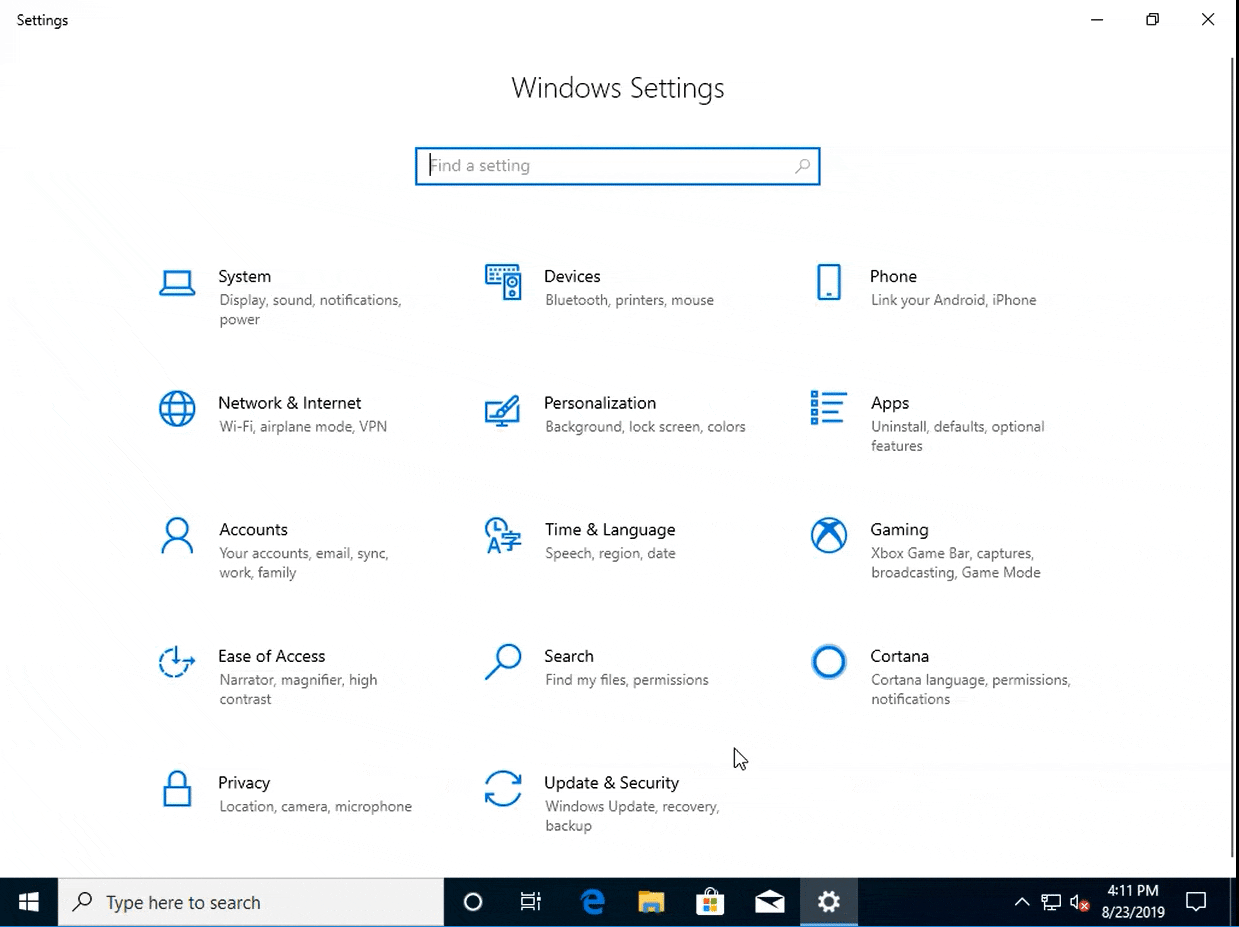Open System settings
The image size is (1239, 927).
tap(245, 277)
